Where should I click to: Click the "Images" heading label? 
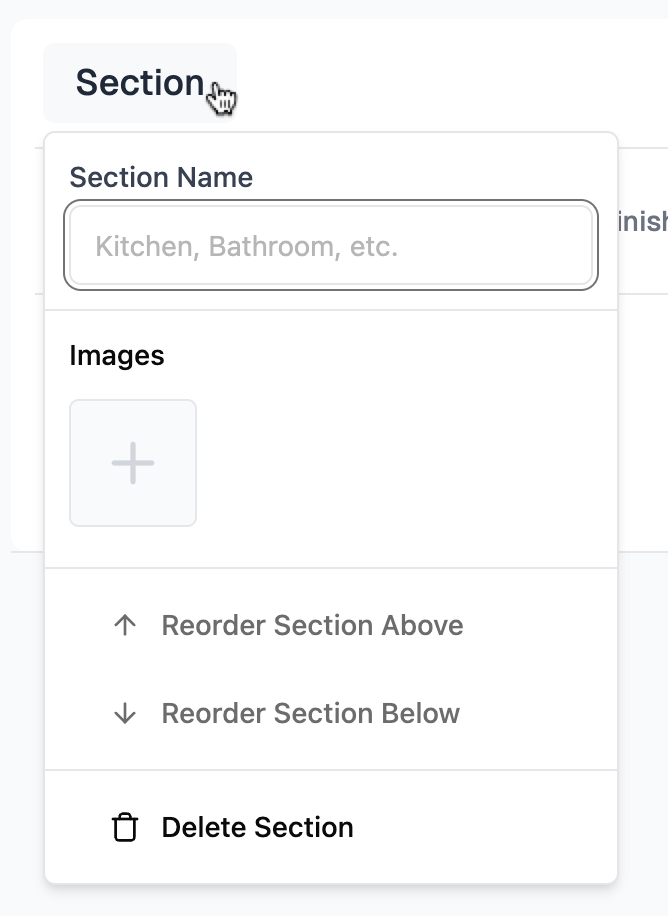click(117, 356)
